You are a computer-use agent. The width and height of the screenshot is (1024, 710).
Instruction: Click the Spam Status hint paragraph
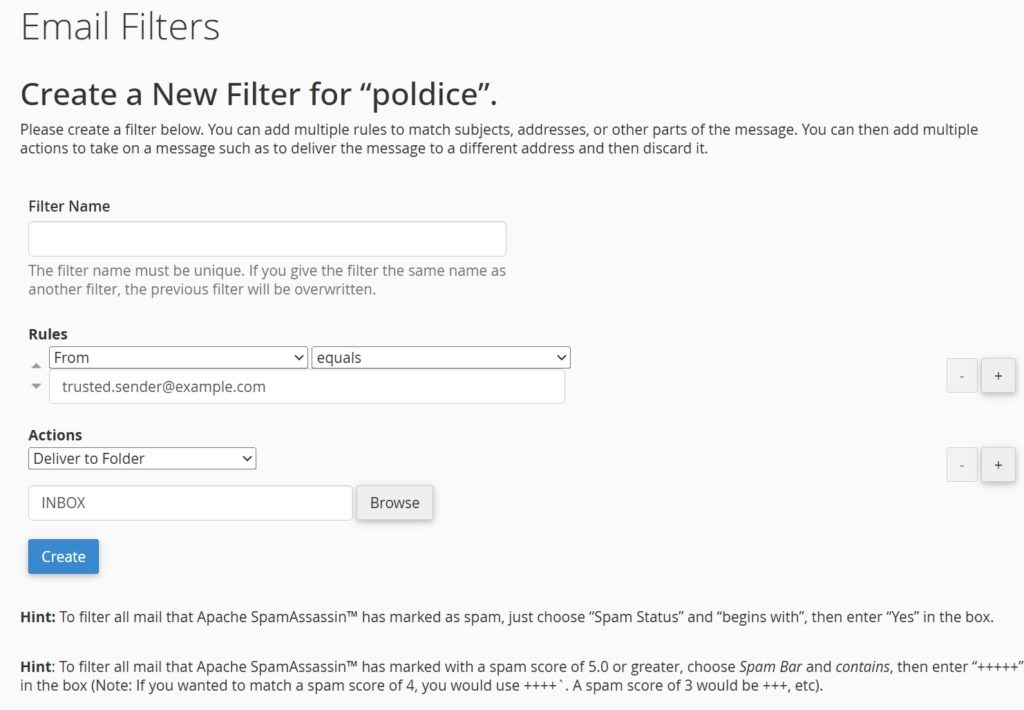point(506,617)
